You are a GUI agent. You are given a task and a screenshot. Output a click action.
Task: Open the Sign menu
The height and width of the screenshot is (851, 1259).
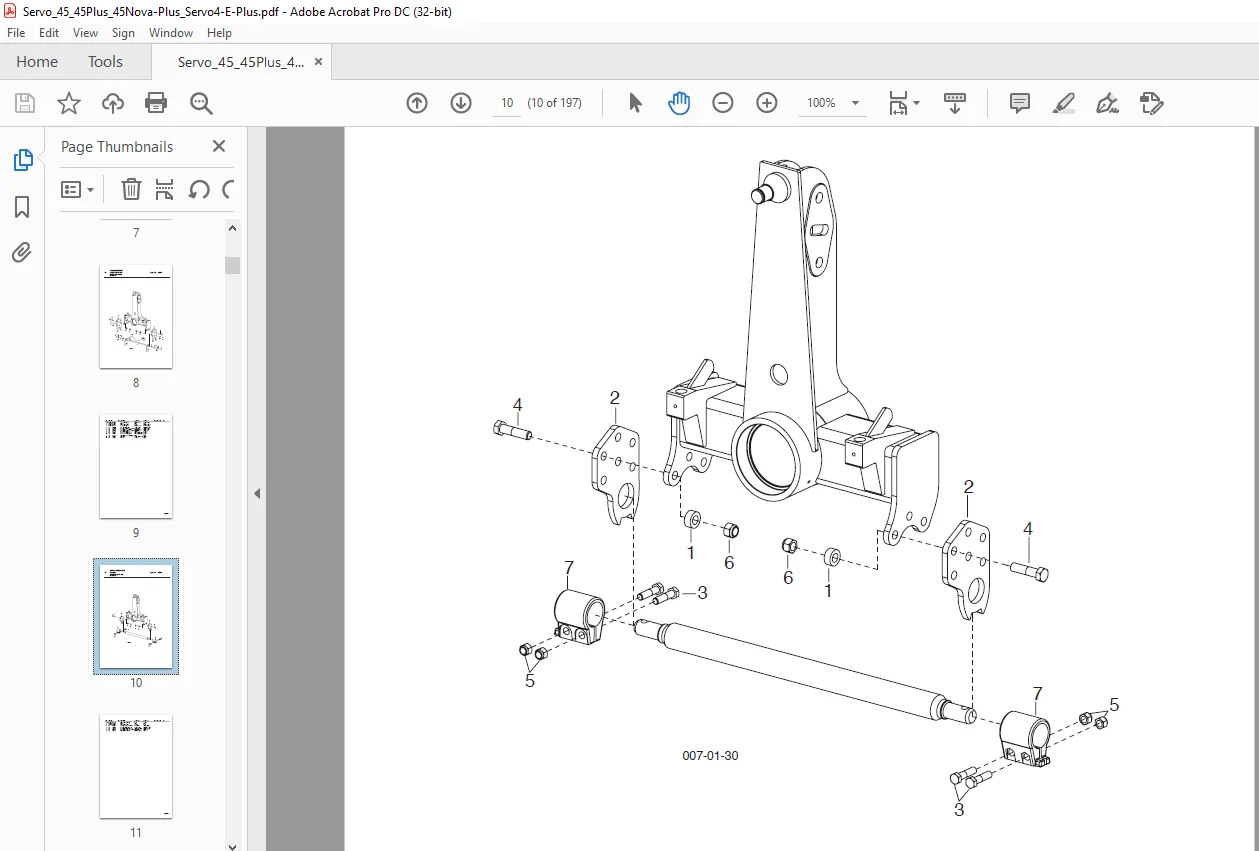tap(124, 33)
